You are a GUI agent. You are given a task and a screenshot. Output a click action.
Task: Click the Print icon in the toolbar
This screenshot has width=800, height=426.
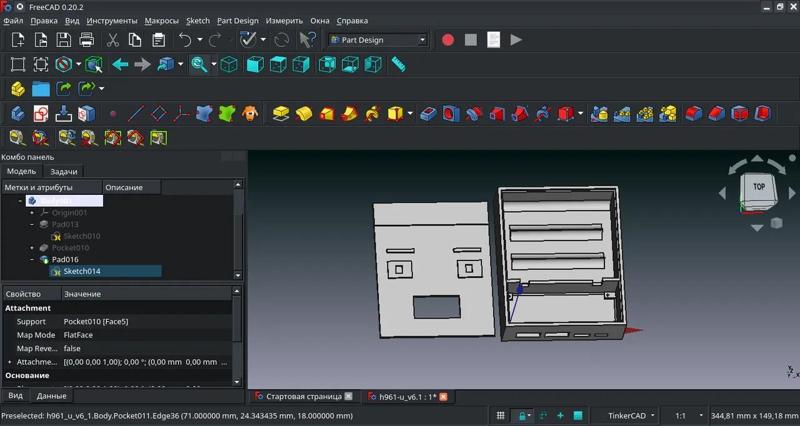tap(87, 40)
